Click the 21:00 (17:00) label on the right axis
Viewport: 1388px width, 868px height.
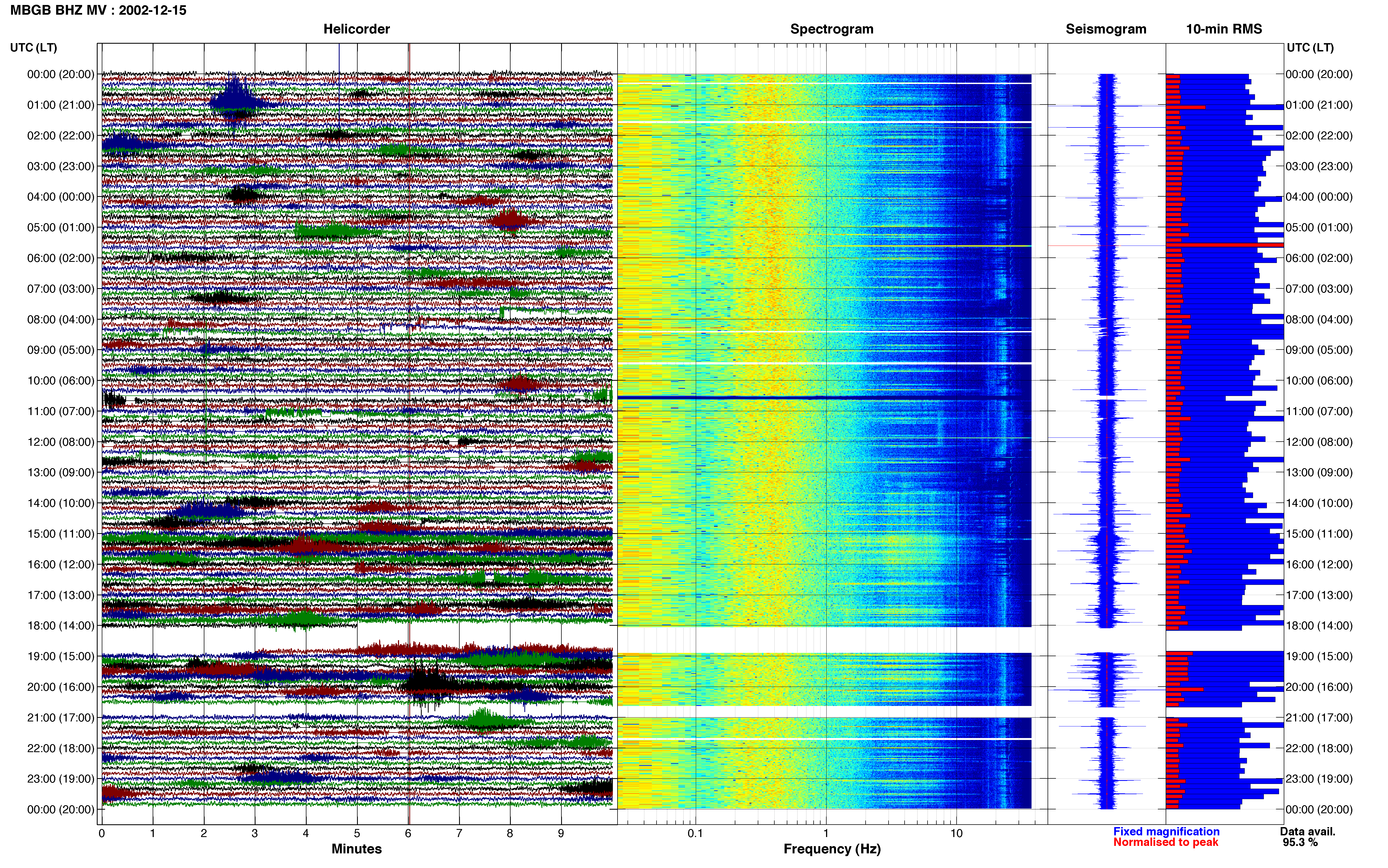pos(1319,718)
